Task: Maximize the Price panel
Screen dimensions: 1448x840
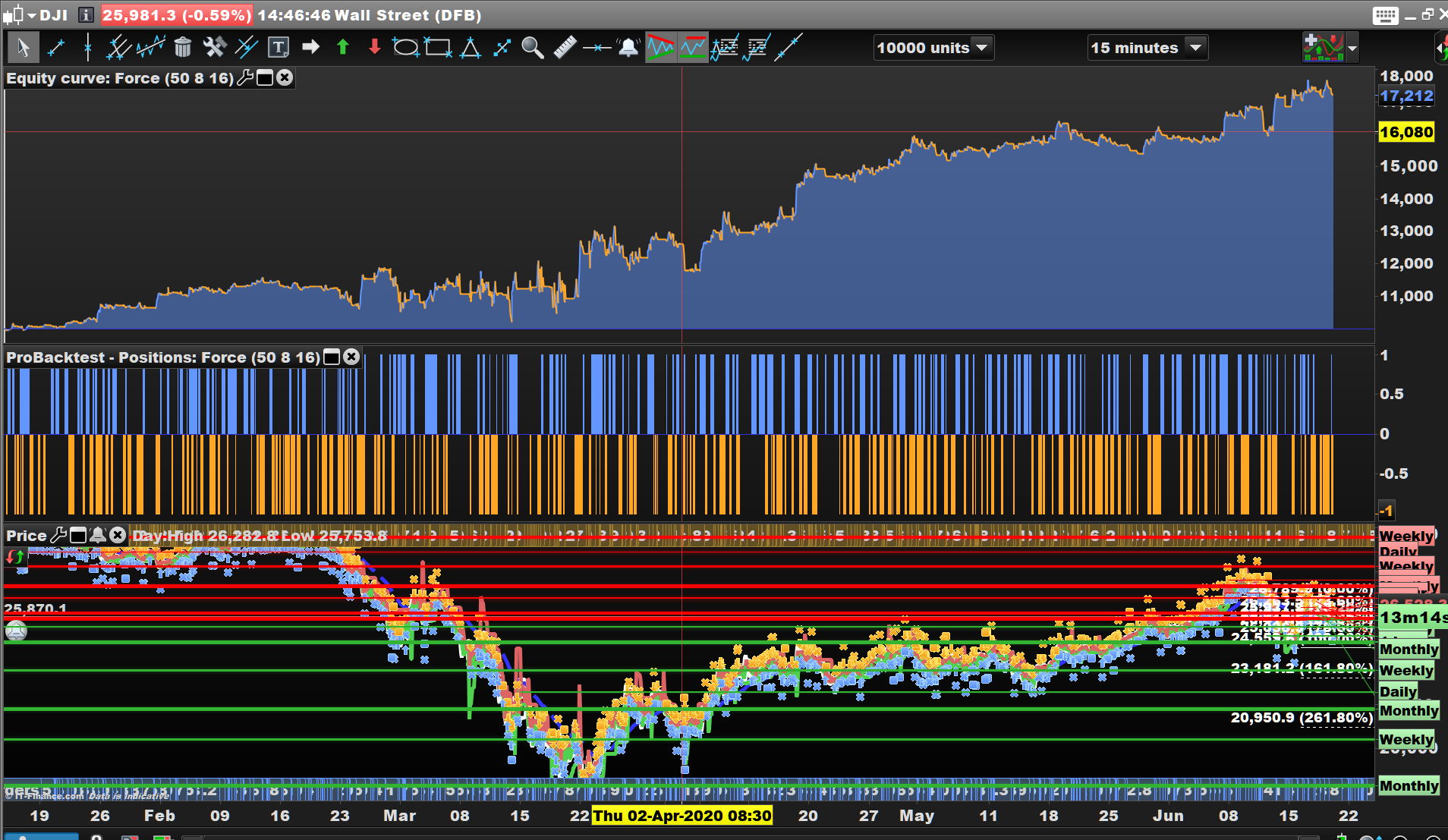Action: (x=77, y=535)
